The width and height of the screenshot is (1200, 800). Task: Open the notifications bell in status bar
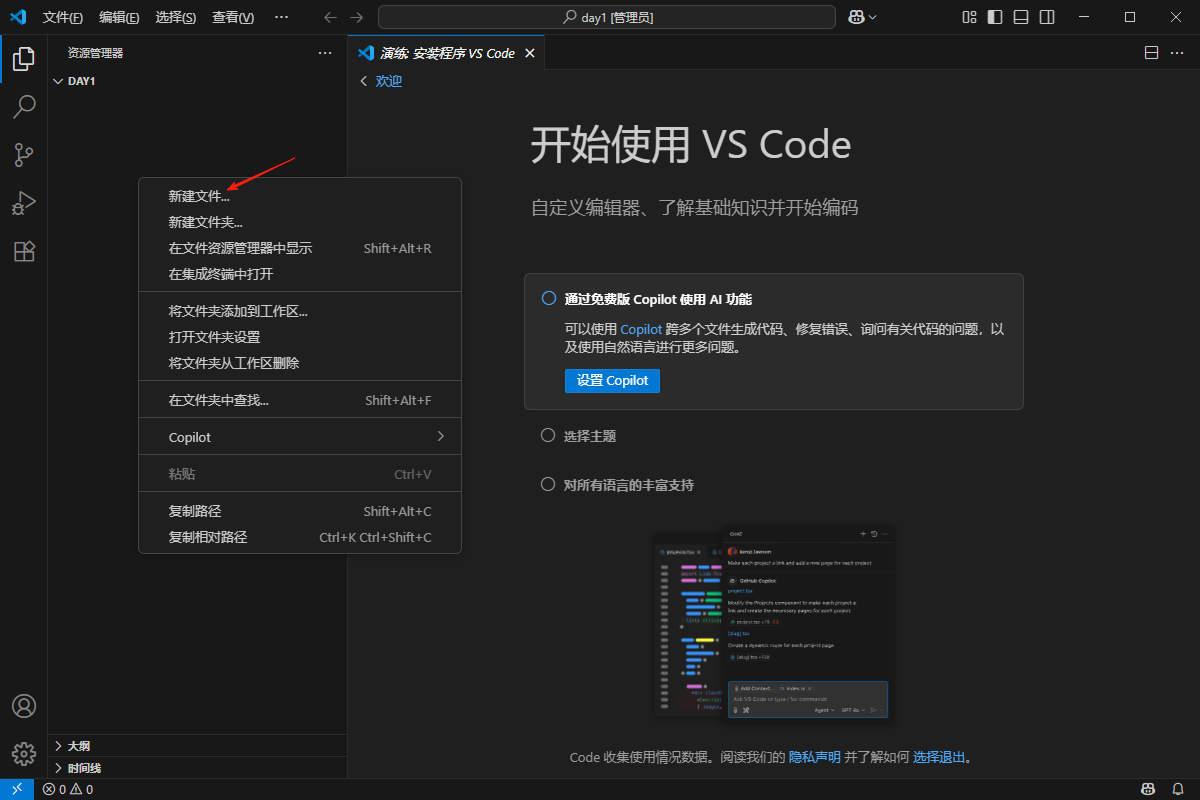1177,789
